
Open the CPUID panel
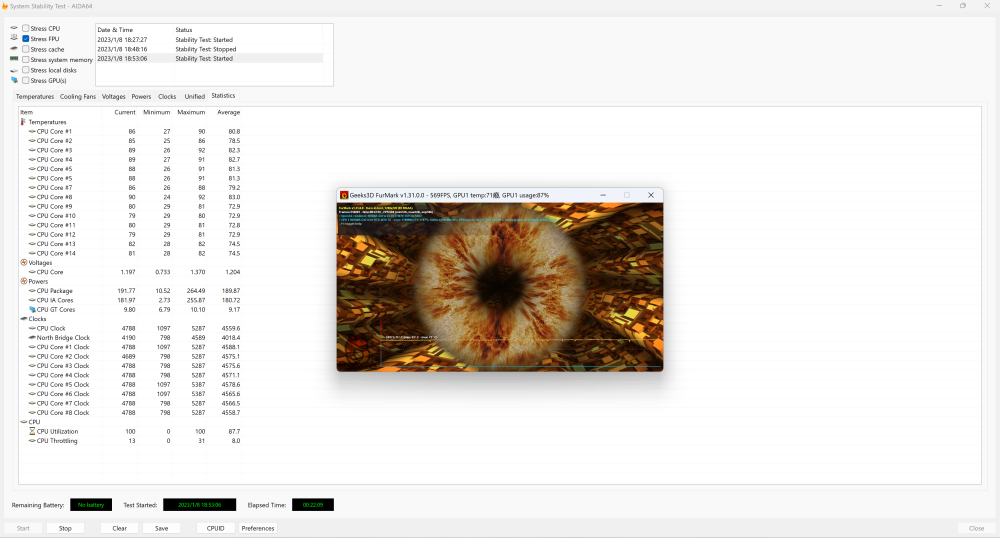216,528
